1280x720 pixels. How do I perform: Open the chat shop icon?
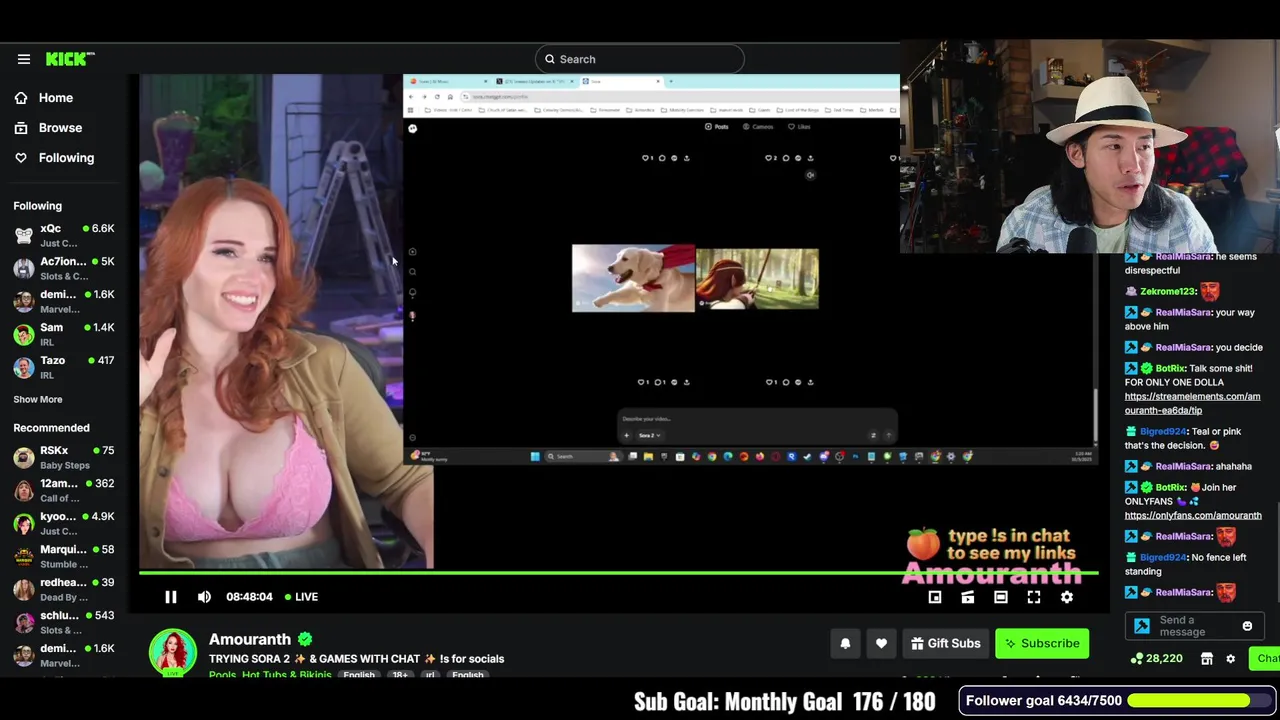tap(1207, 659)
